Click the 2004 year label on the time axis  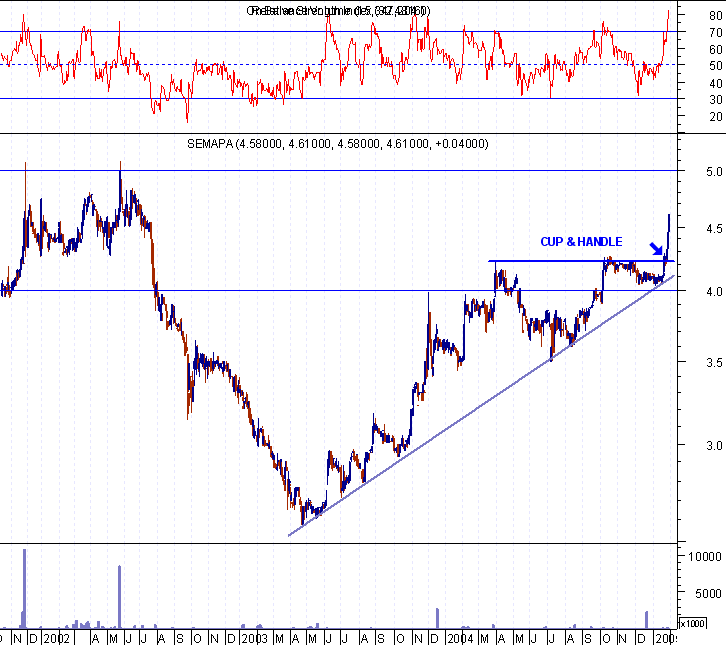coord(460,639)
